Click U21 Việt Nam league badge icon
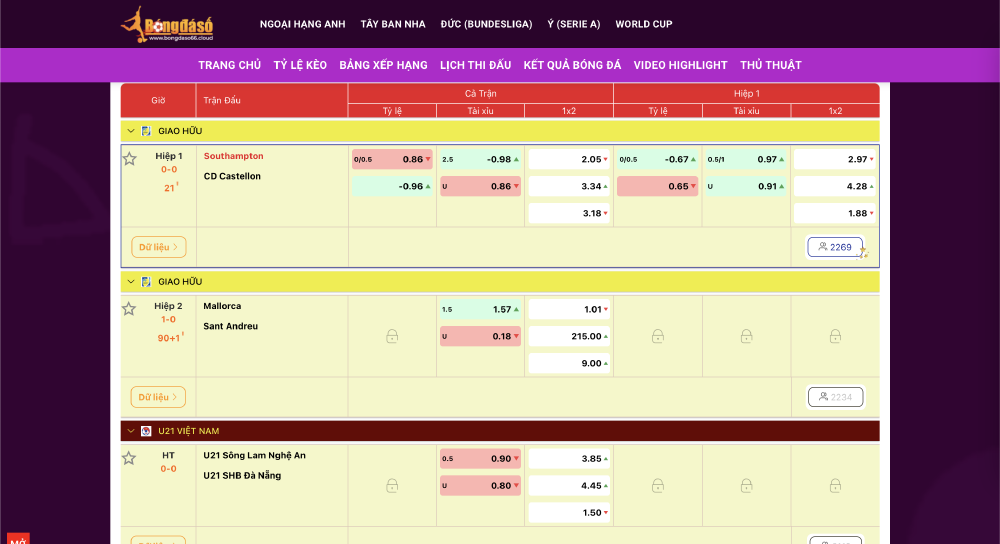The width and height of the screenshot is (1000, 544). coord(146,431)
